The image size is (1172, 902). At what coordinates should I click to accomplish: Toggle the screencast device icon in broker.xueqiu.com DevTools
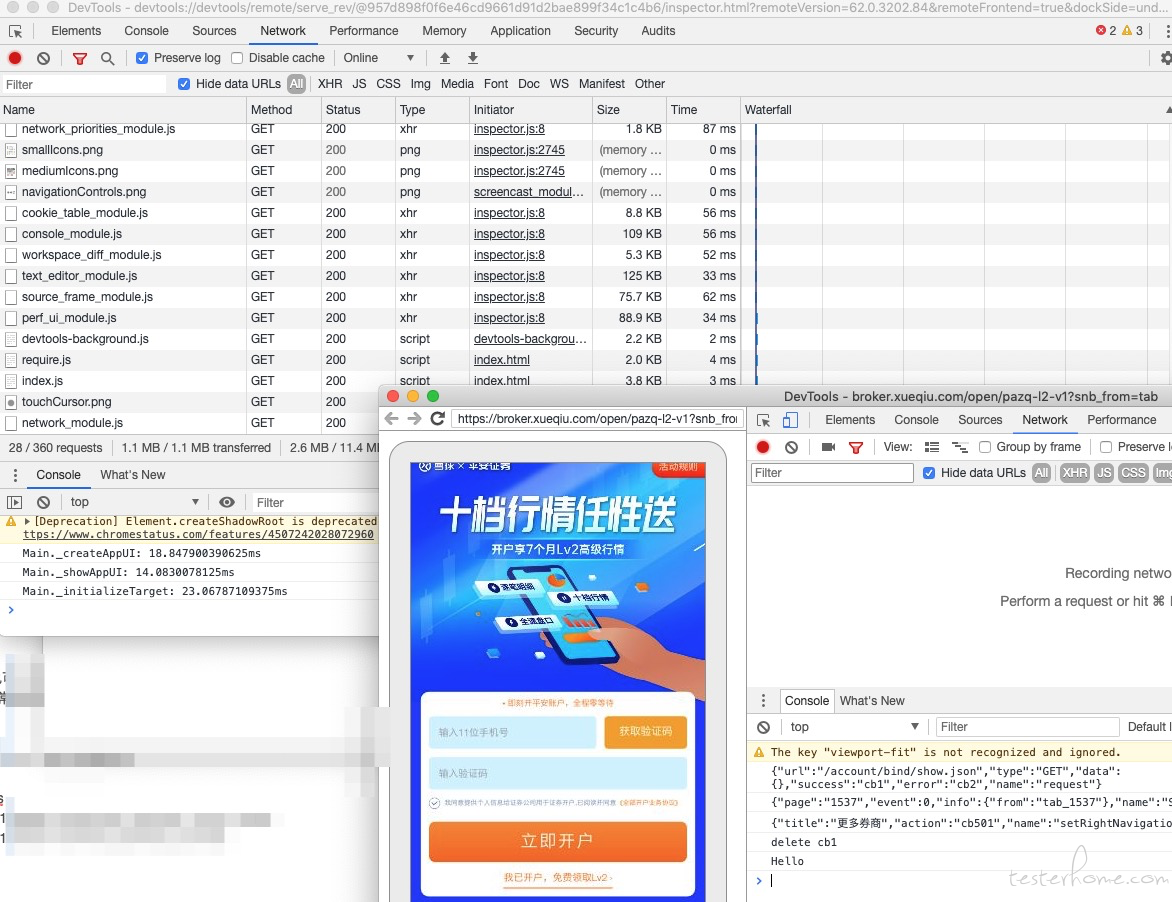(790, 421)
